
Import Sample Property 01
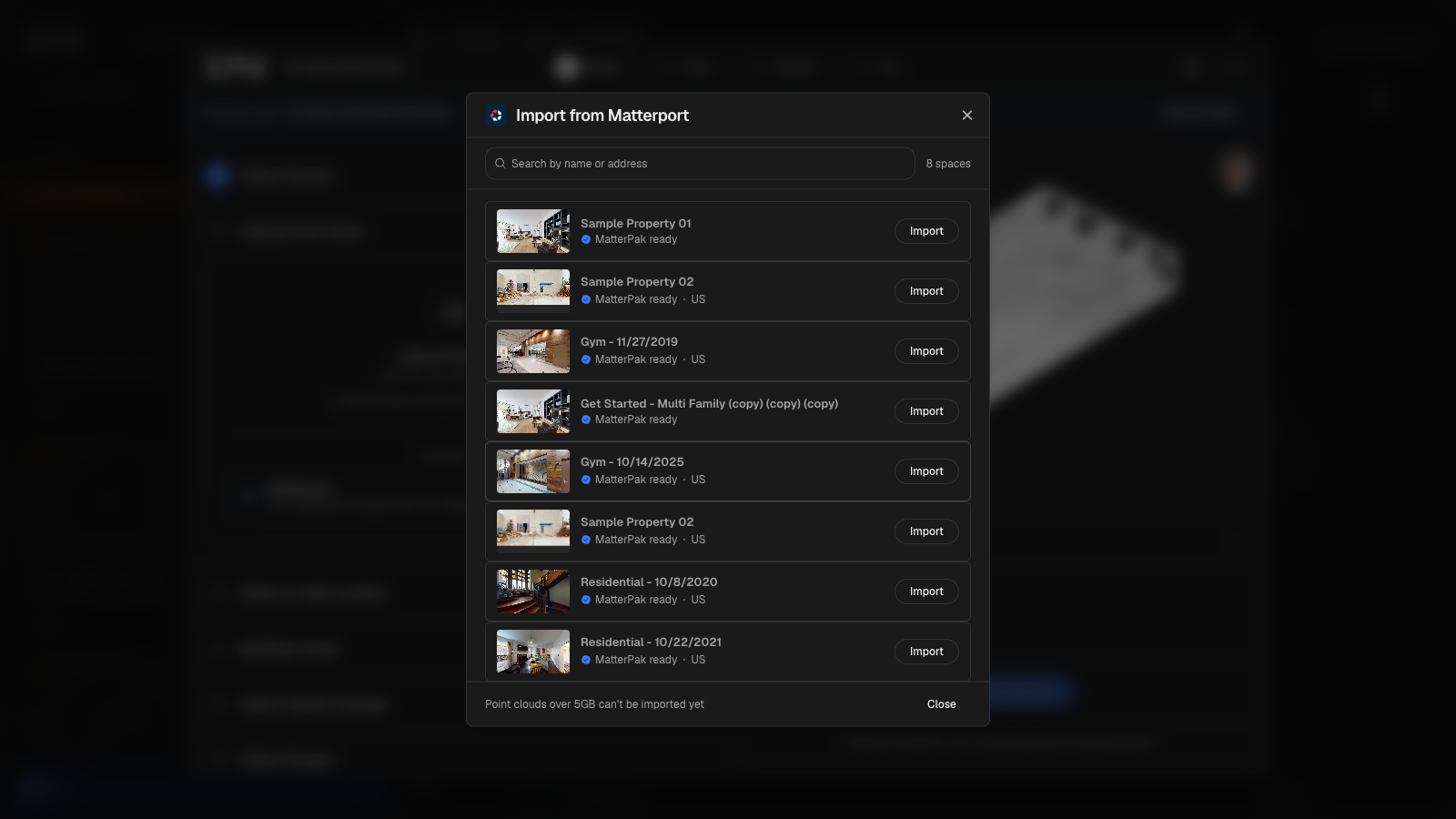[x=926, y=231]
